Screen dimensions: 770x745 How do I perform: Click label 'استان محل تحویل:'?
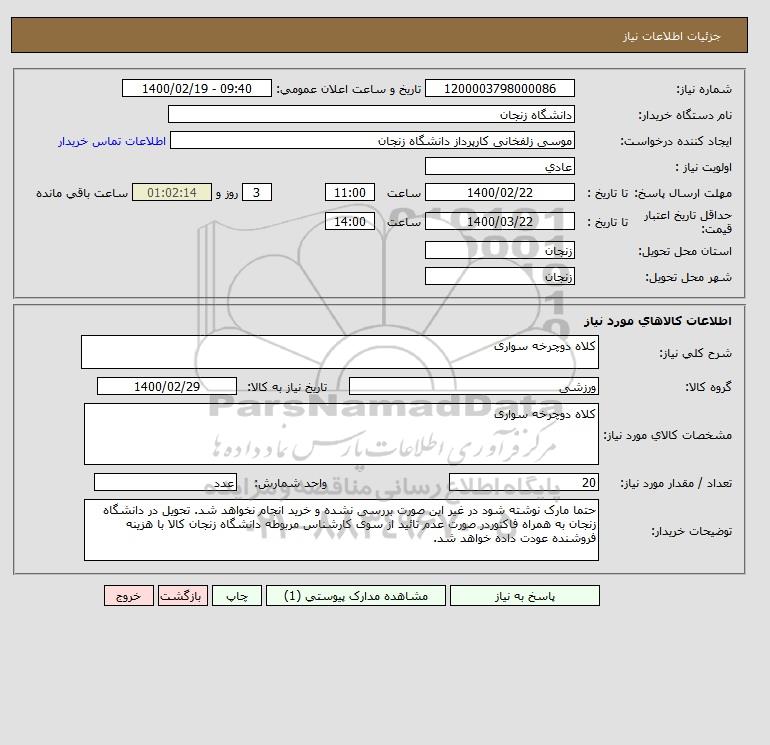(685, 251)
